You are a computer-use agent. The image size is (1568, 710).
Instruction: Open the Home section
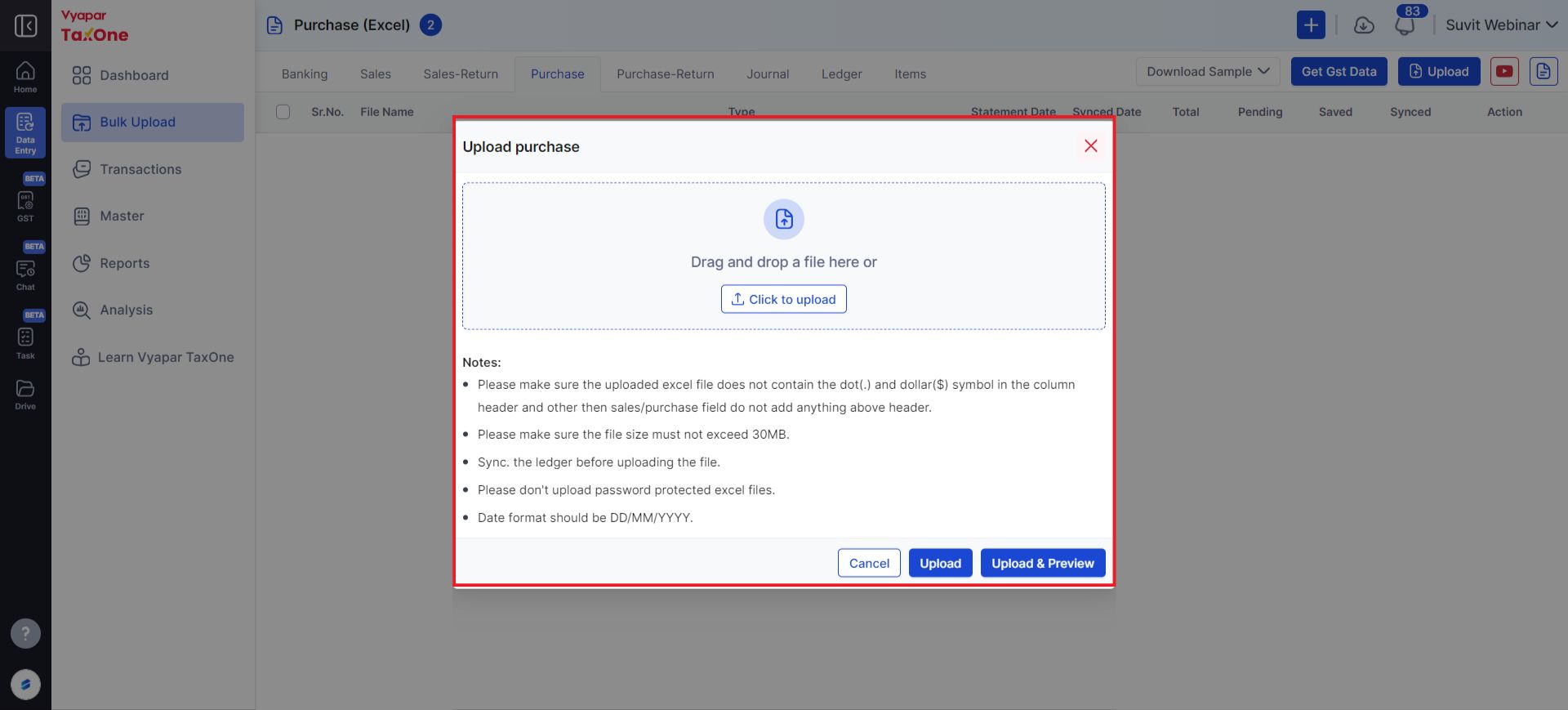[25, 78]
